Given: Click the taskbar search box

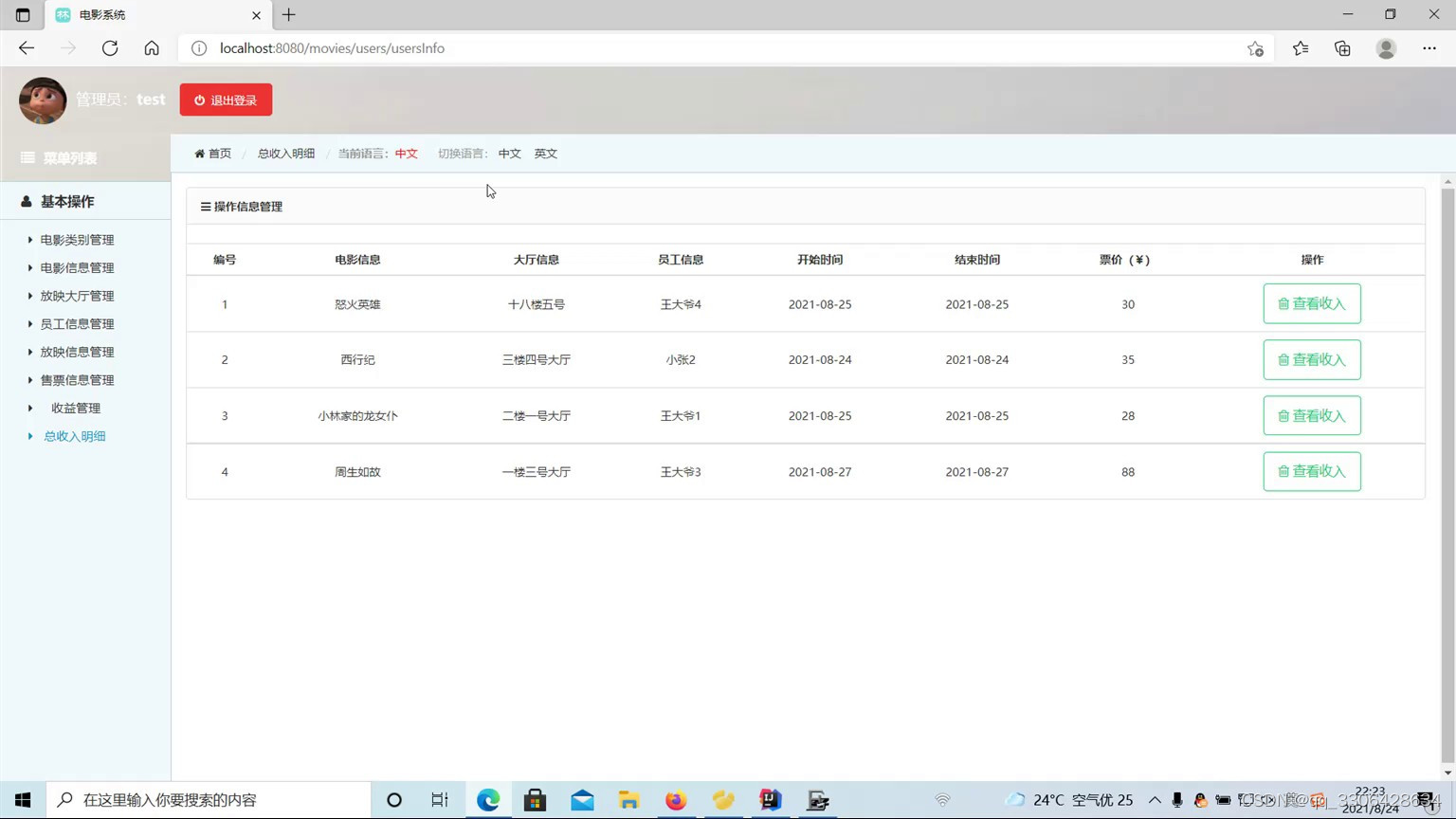Looking at the screenshot, I should pos(209,800).
